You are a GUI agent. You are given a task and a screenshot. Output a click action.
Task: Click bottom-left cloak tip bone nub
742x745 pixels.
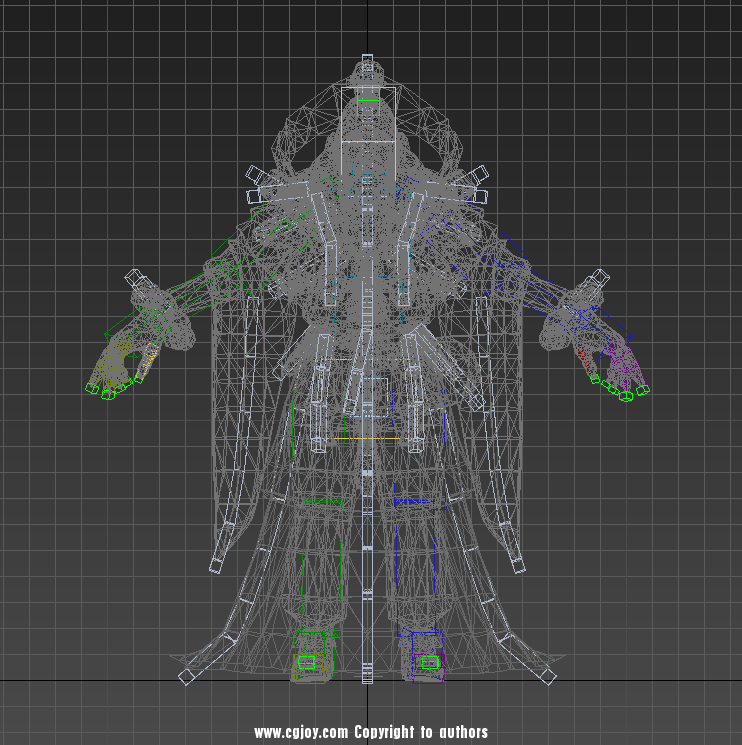185,677
